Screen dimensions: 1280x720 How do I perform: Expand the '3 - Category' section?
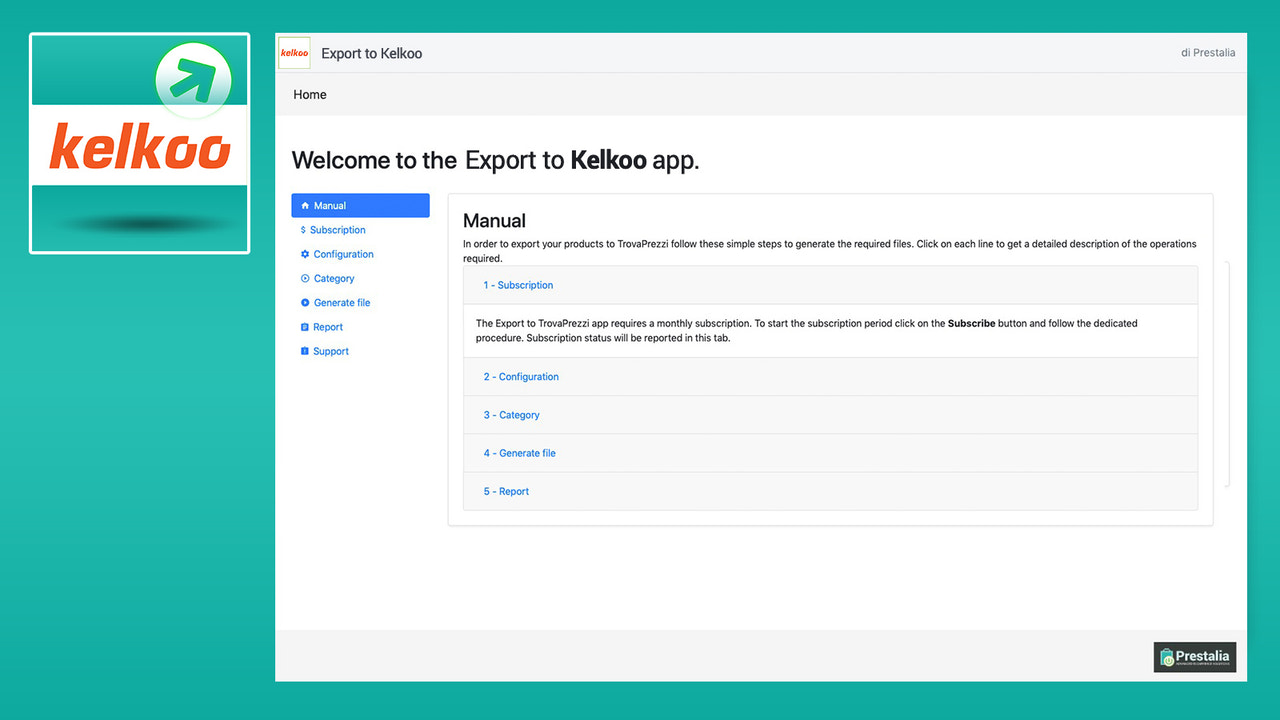point(511,415)
